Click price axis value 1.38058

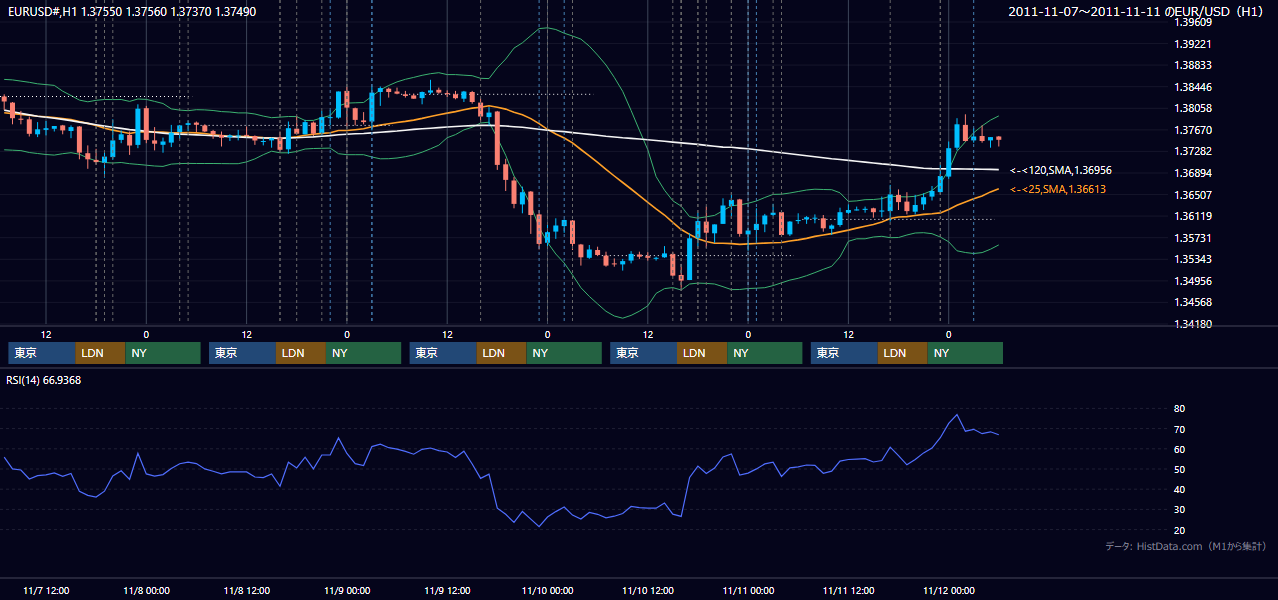pyautogui.click(x=1192, y=108)
